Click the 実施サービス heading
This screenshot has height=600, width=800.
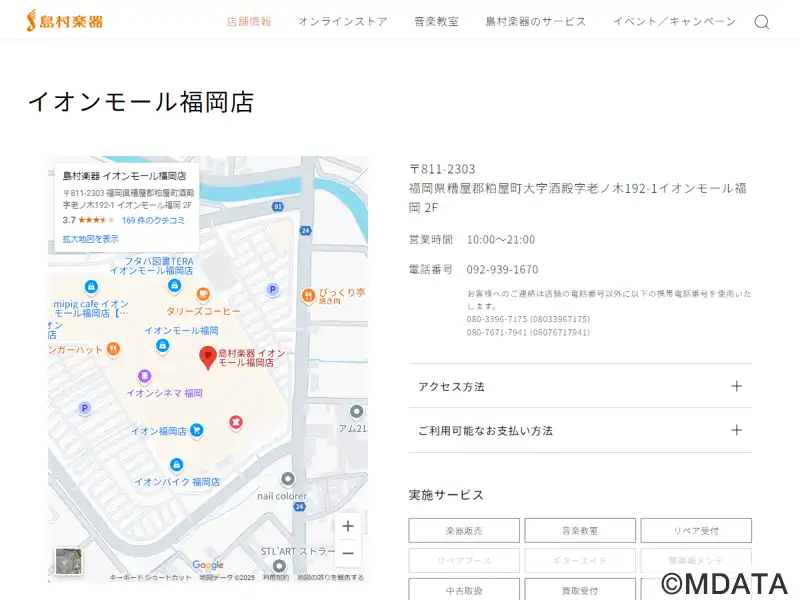[446, 495]
